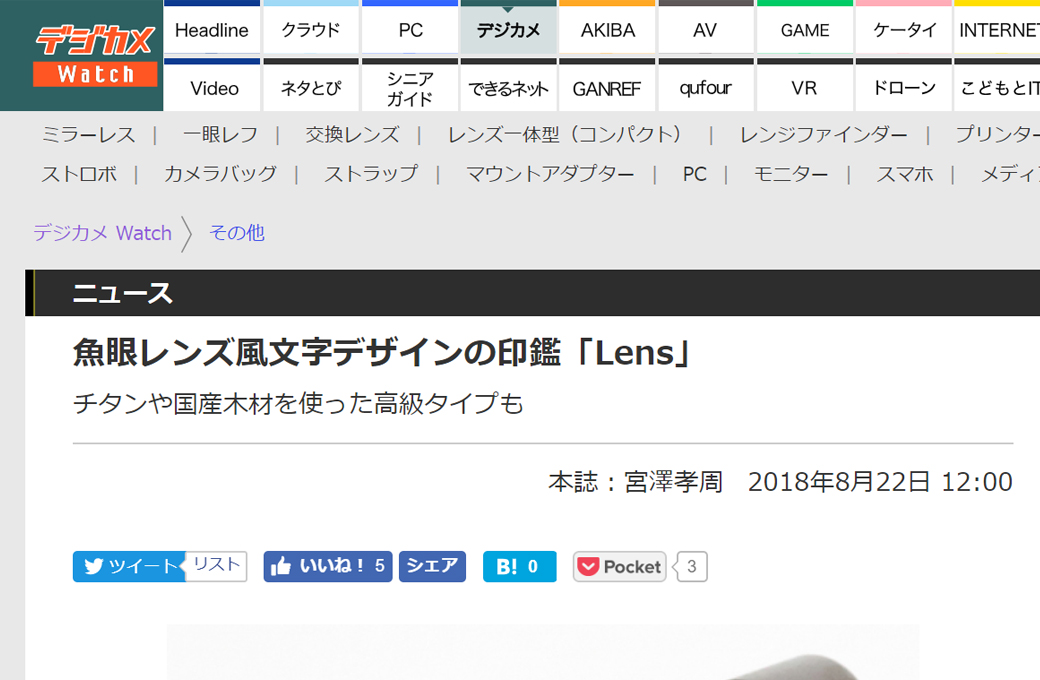Click the ツイート button
Image resolution: width=1040 pixels, height=680 pixels.
tap(129, 567)
